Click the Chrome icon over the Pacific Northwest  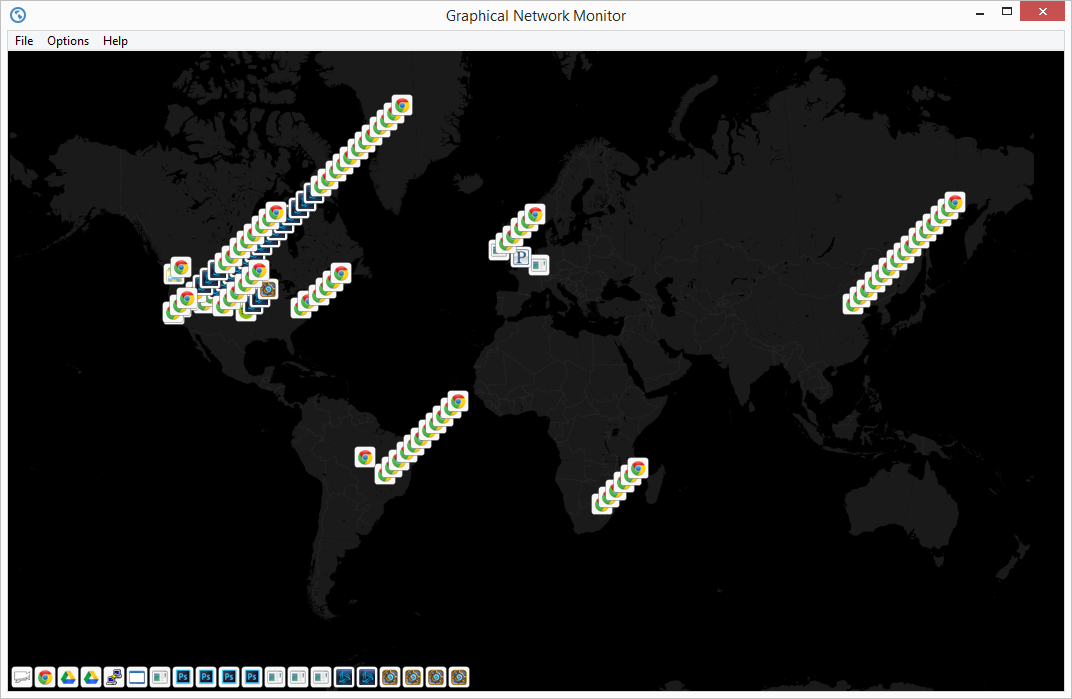pyautogui.click(x=180, y=267)
